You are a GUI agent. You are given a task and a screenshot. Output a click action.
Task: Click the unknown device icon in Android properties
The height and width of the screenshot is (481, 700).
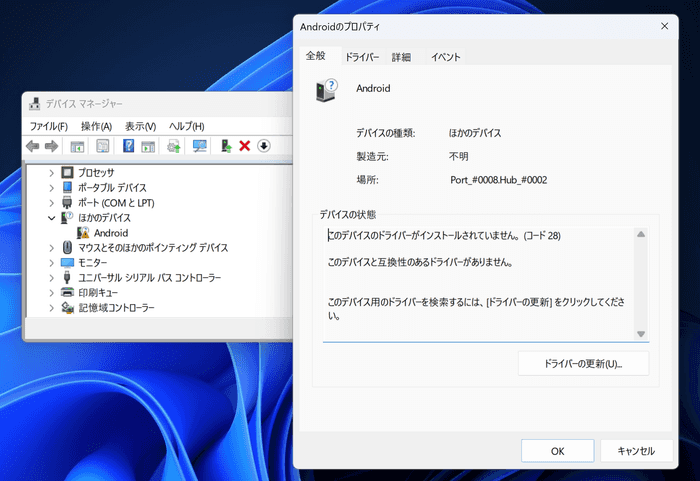[x=327, y=90]
